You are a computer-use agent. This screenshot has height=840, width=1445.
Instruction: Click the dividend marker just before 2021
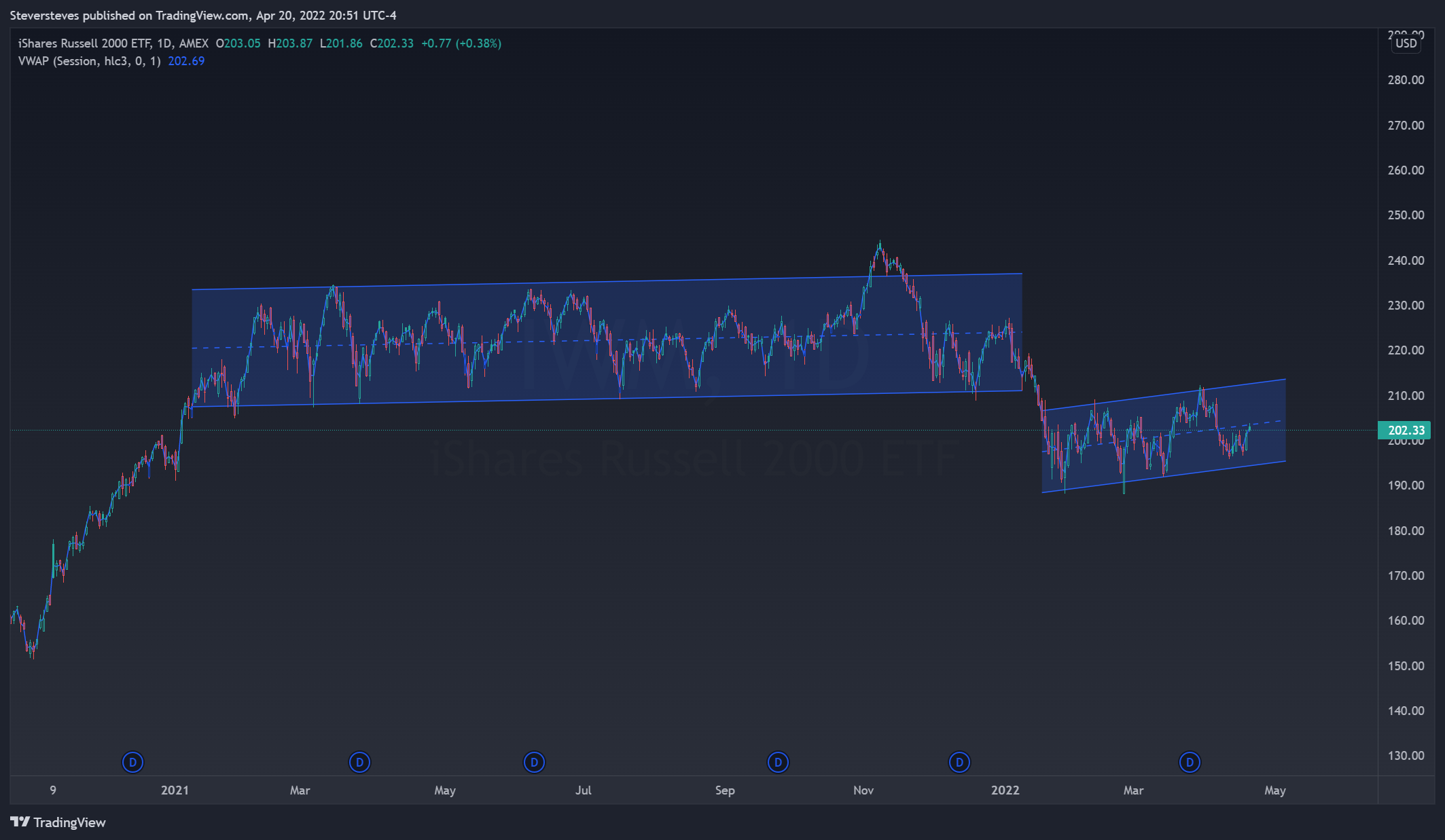coord(132,762)
